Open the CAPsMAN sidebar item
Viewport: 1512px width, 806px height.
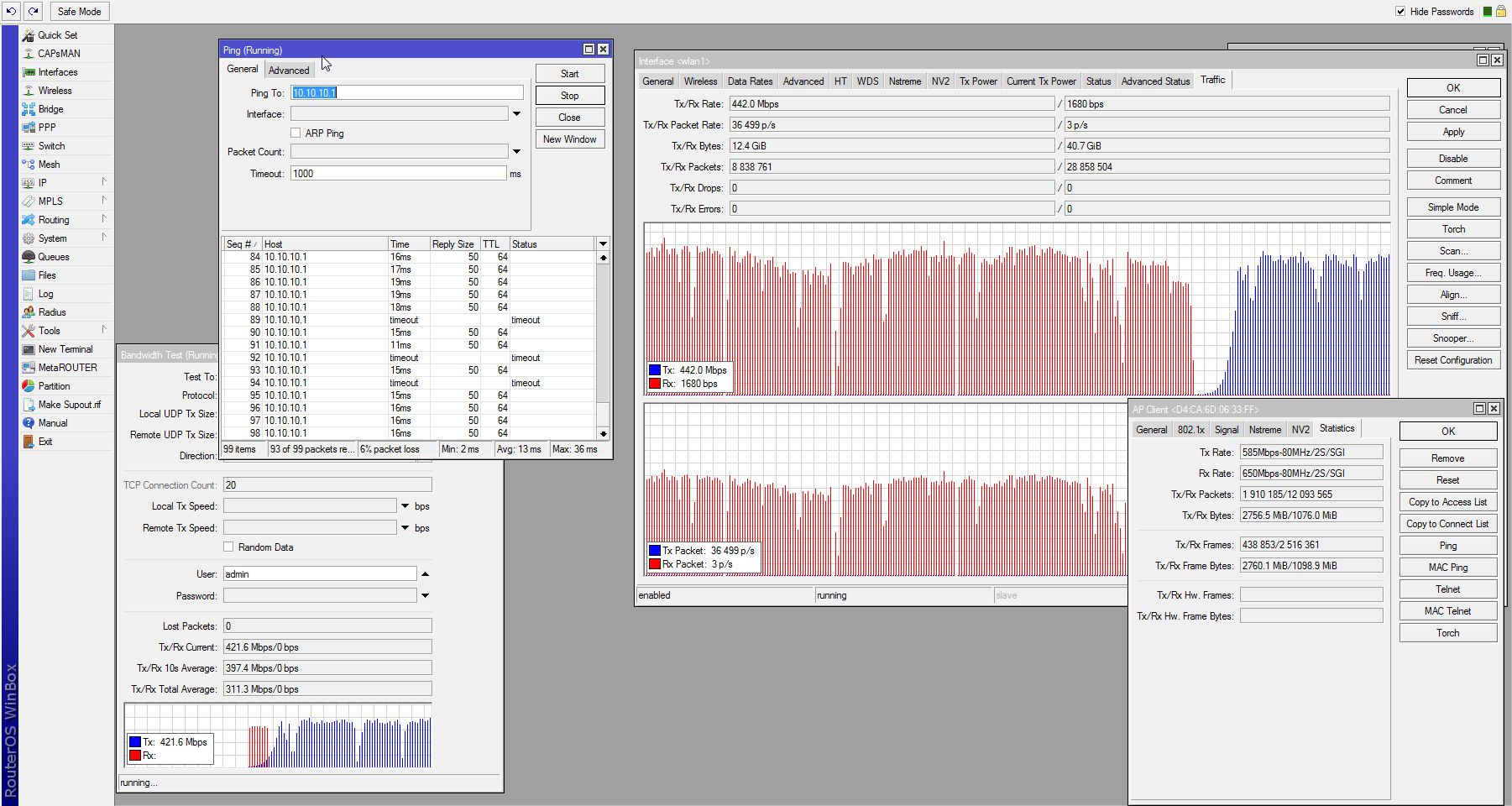pyautogui.click(x=58, y=54)
